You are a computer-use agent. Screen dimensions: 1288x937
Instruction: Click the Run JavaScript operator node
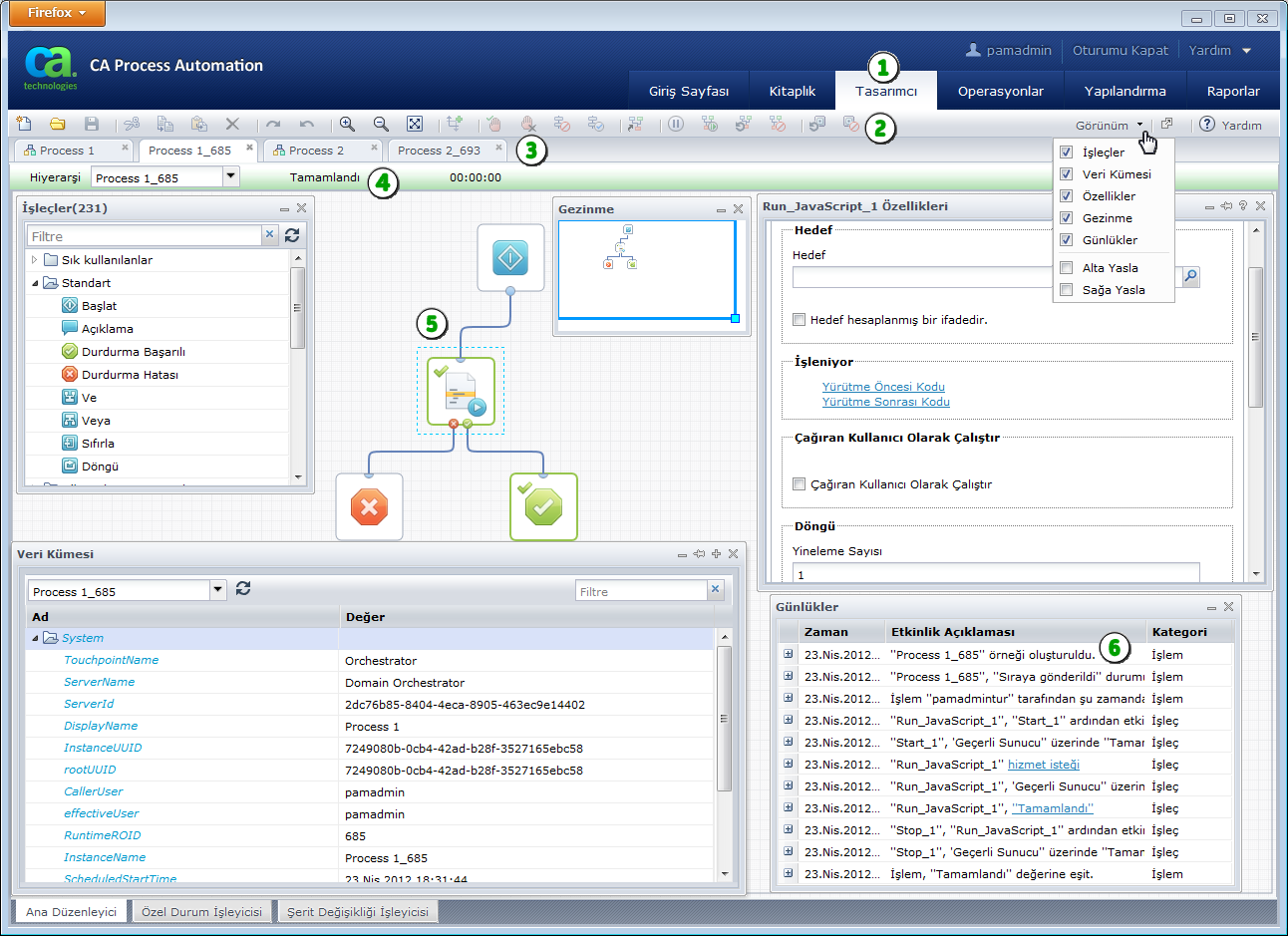click(461, 392)
